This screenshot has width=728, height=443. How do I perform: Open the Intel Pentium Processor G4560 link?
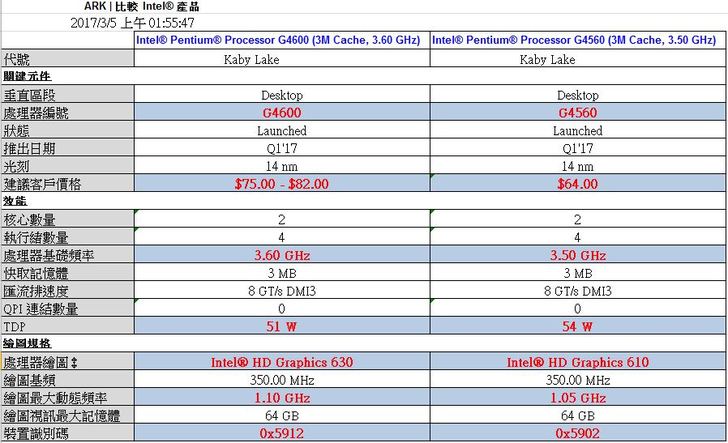pyautogui.click(x=574, y=40)
